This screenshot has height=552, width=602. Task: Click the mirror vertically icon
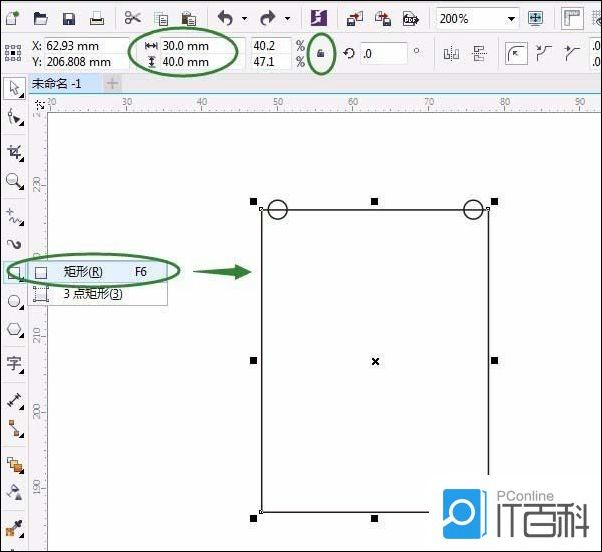click(x=480, y=53)
